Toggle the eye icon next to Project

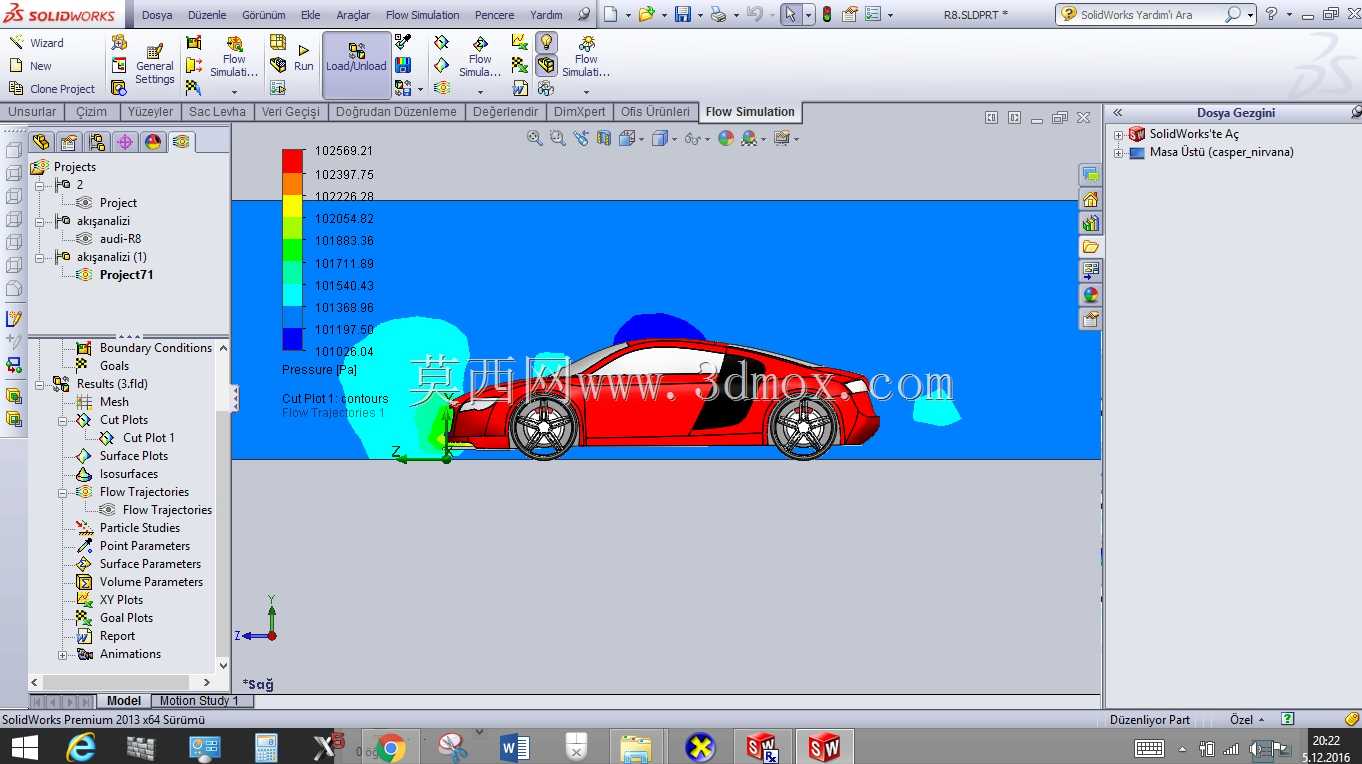(84, 203)
